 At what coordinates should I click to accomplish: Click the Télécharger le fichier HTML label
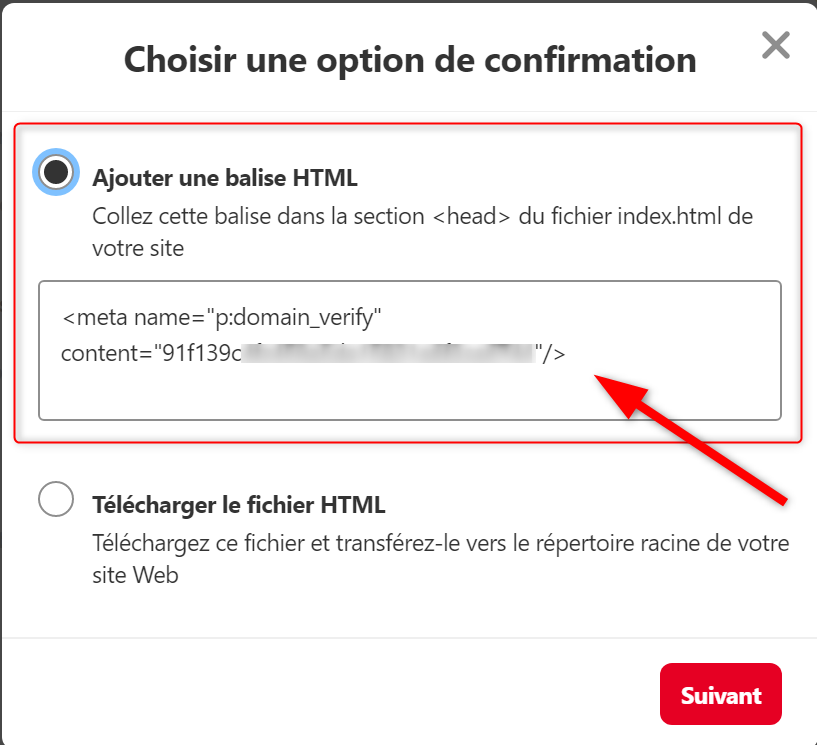coord(239,505)
